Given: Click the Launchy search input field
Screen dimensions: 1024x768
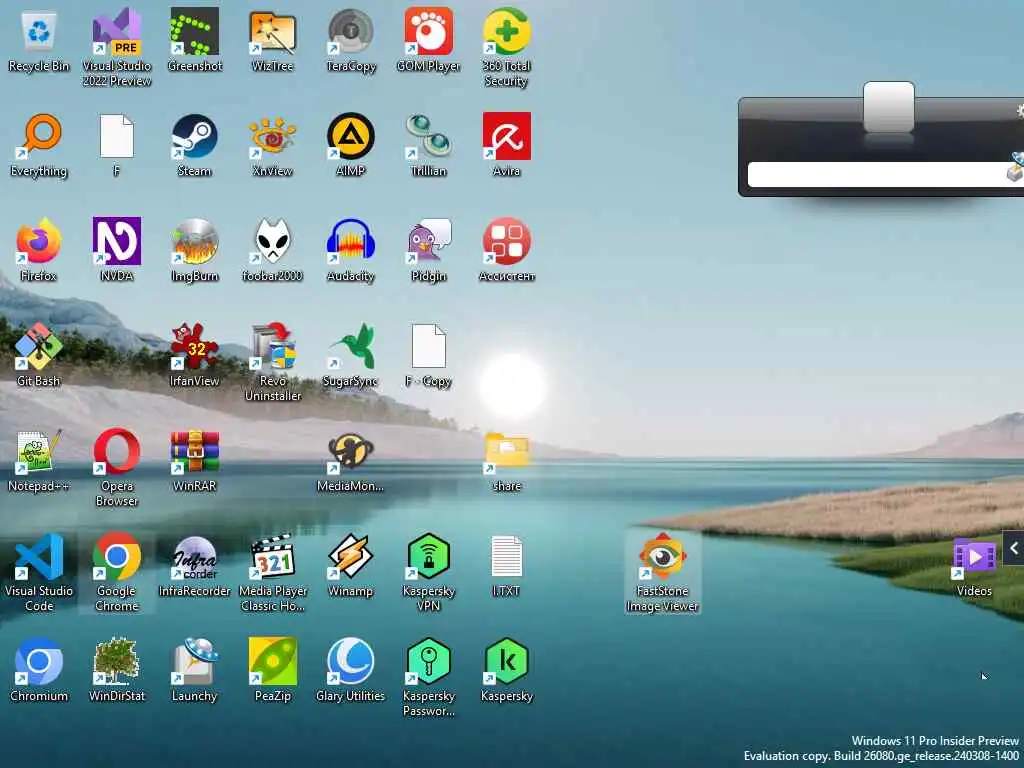Looking at the screenshot, I should click(x=878, y=174).
